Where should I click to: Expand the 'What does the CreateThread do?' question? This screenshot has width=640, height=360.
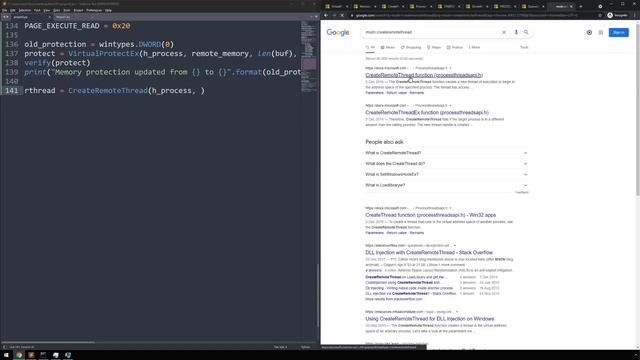(447, 164)
